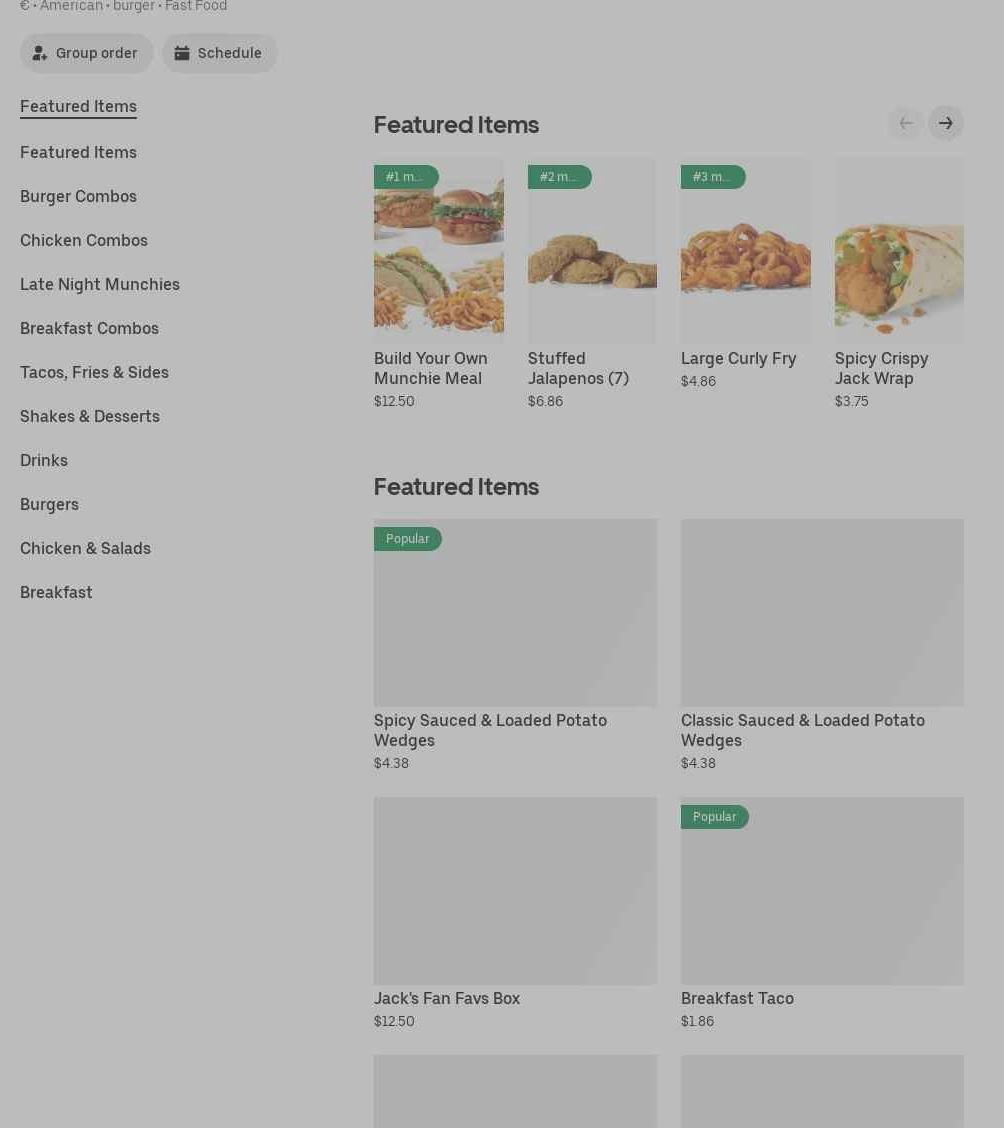Open Late Night Munchies category
Image resolution: width=1004 pixels, height=1128 pixels.
100,284
